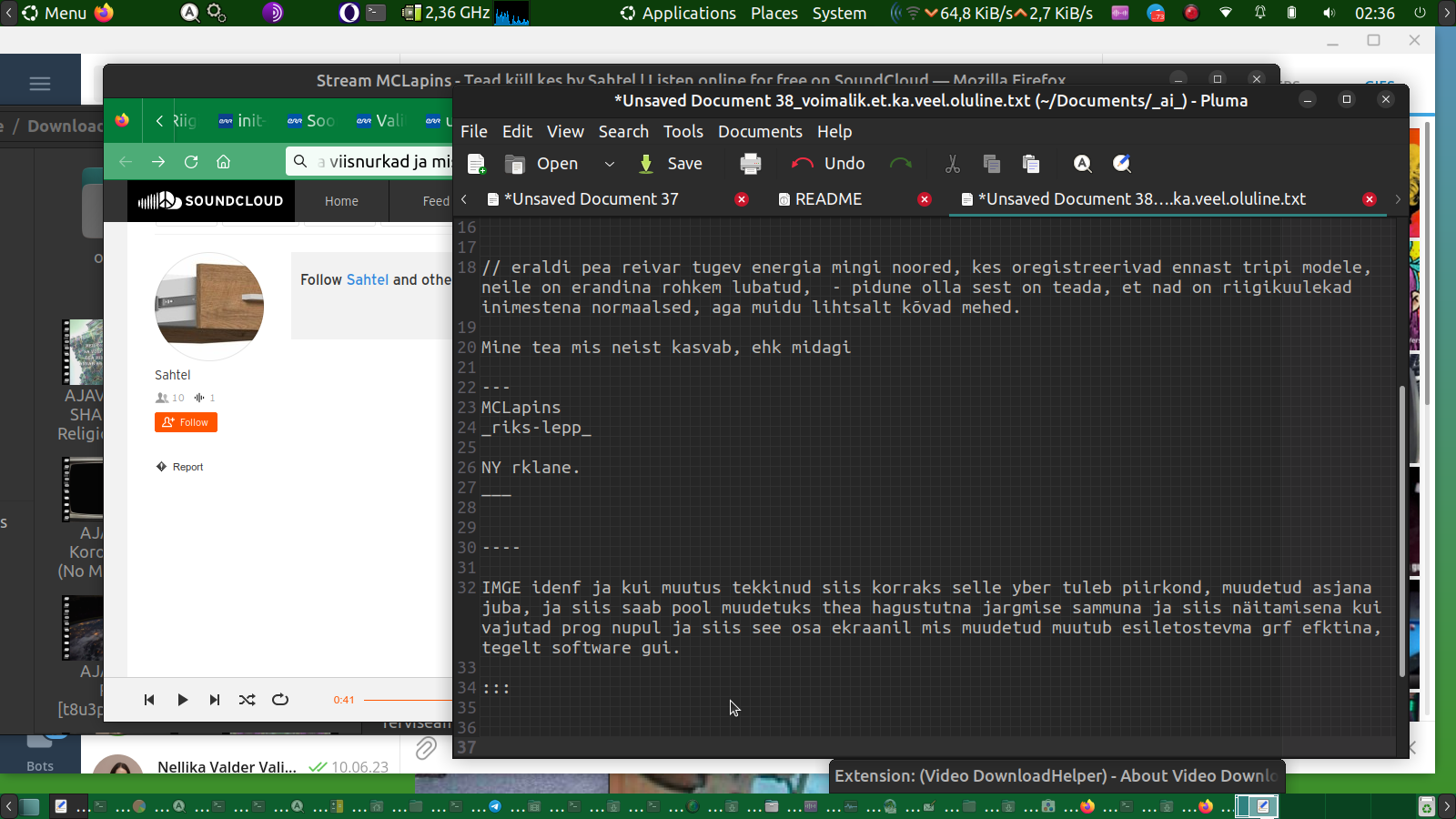Toggle repeat in SoundCloud player
The height and width of the screenshot is (819, 1456).
tap(280, 700)
